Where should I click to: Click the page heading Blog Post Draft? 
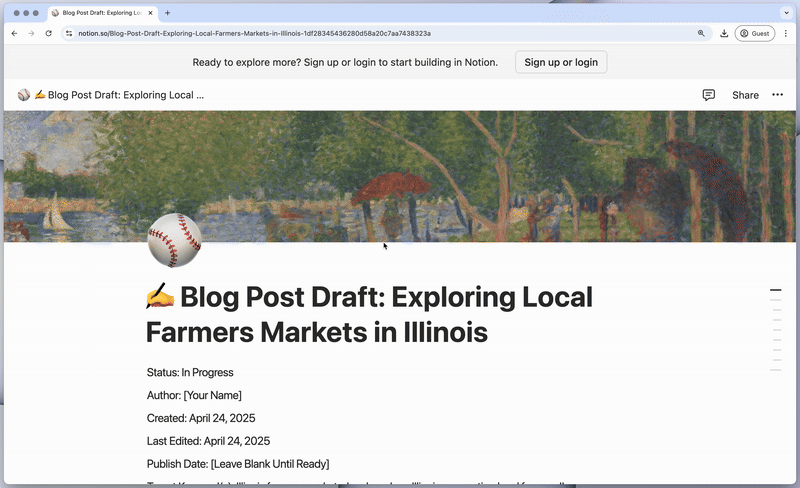point(369,314)
